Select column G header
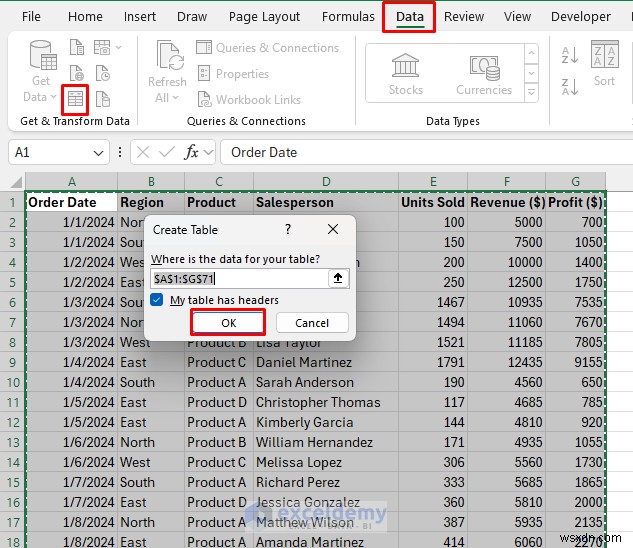The image size is (633, 548). (575, 182)
